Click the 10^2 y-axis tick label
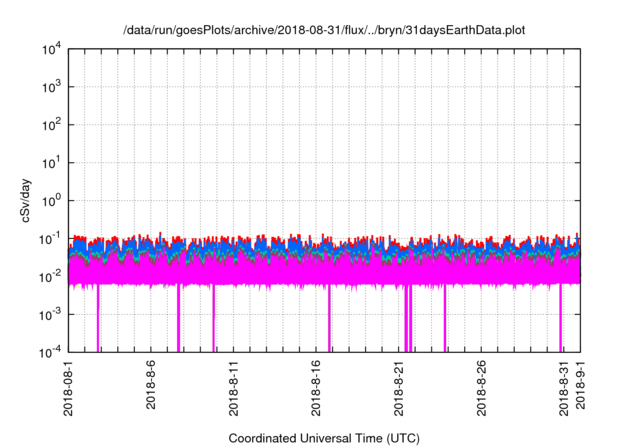This screenshot has height=448, width=640. 51,125
